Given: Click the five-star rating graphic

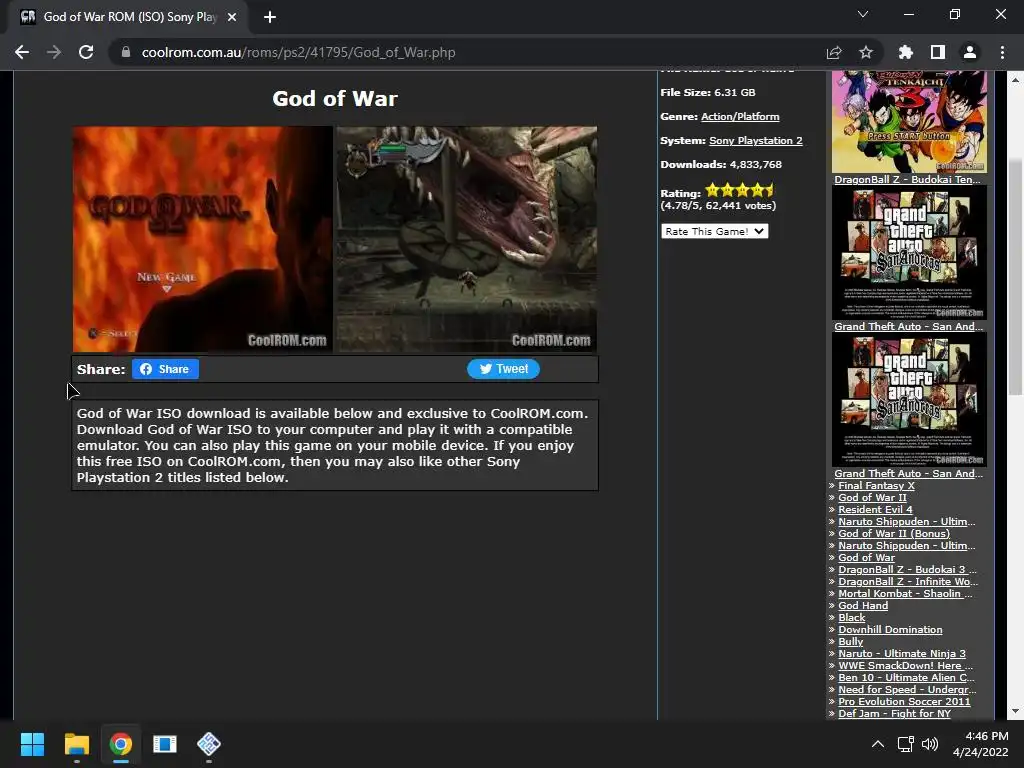Looking at the screenshot, I should coord(740,191).
